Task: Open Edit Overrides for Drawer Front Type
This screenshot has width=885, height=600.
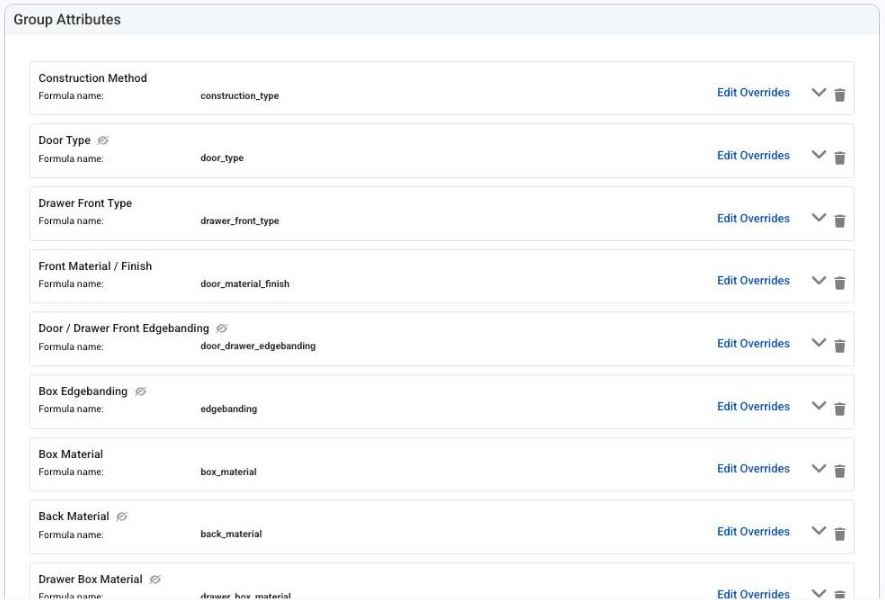Action: pos(753,218)
